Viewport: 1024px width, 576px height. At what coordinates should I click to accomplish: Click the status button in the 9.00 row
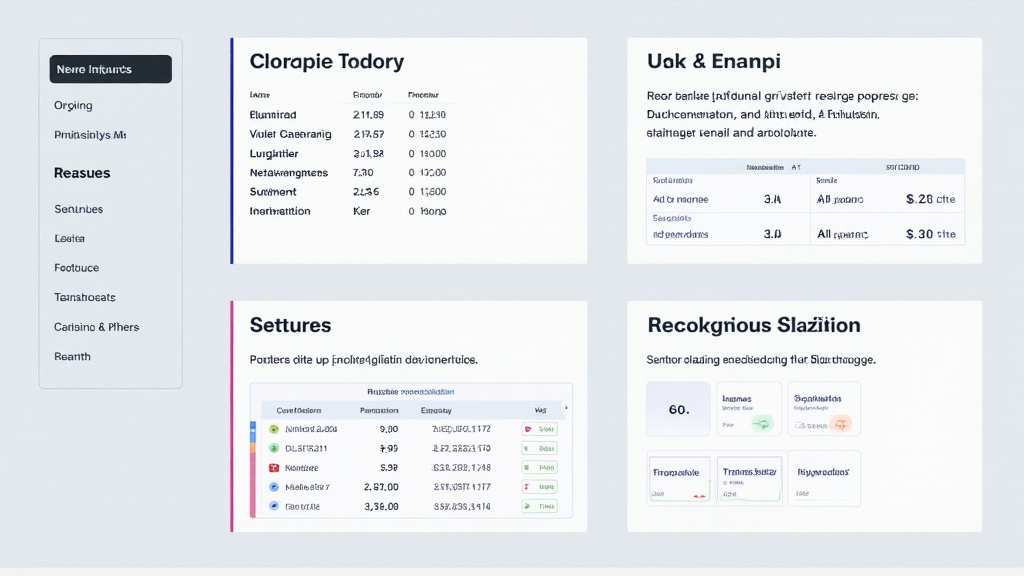coord(540,429)
